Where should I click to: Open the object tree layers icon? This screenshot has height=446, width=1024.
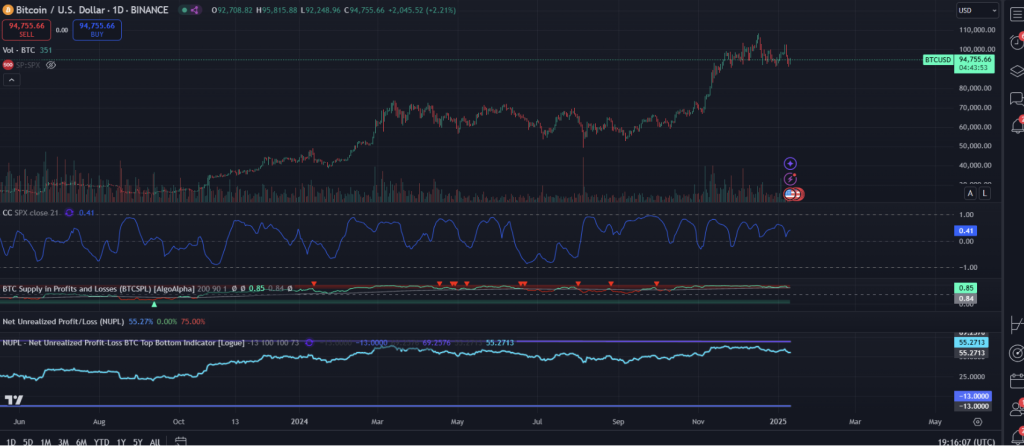click(x=1016, y=70)
